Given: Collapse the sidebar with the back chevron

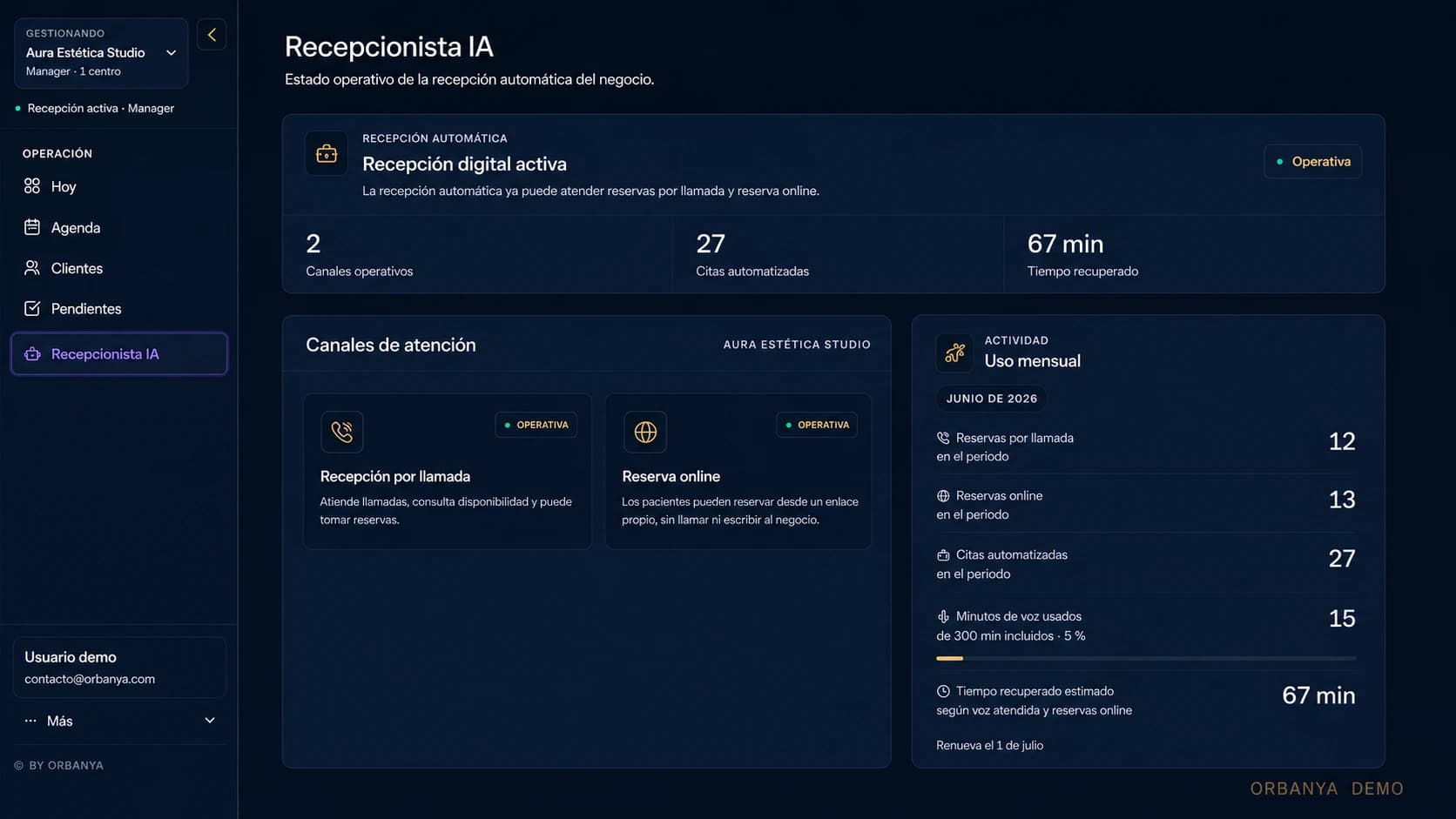Looking at the screenshot, I should 212,35.
